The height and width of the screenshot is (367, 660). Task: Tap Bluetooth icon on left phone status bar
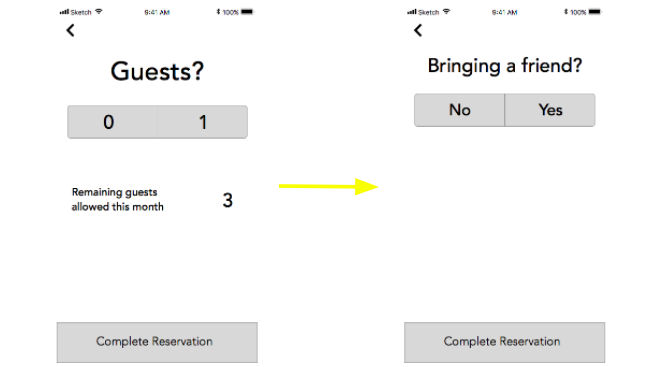(x=218, y=12)
